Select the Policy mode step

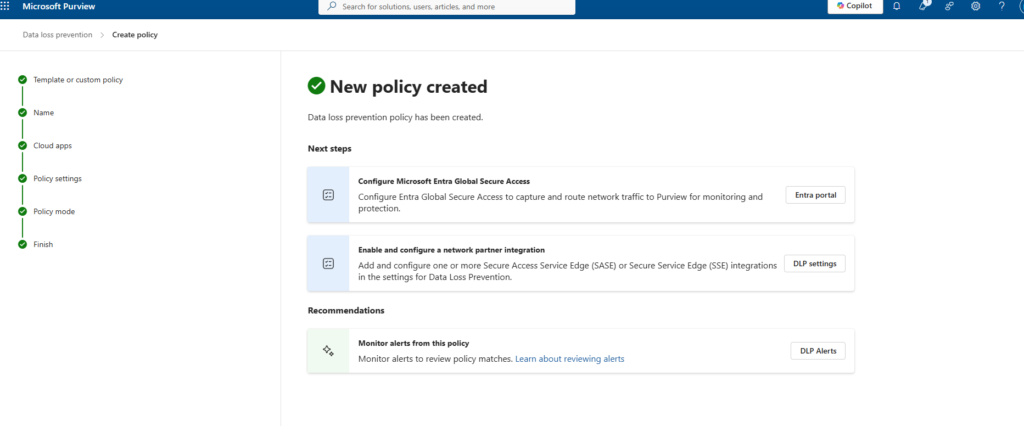(54, 212)
